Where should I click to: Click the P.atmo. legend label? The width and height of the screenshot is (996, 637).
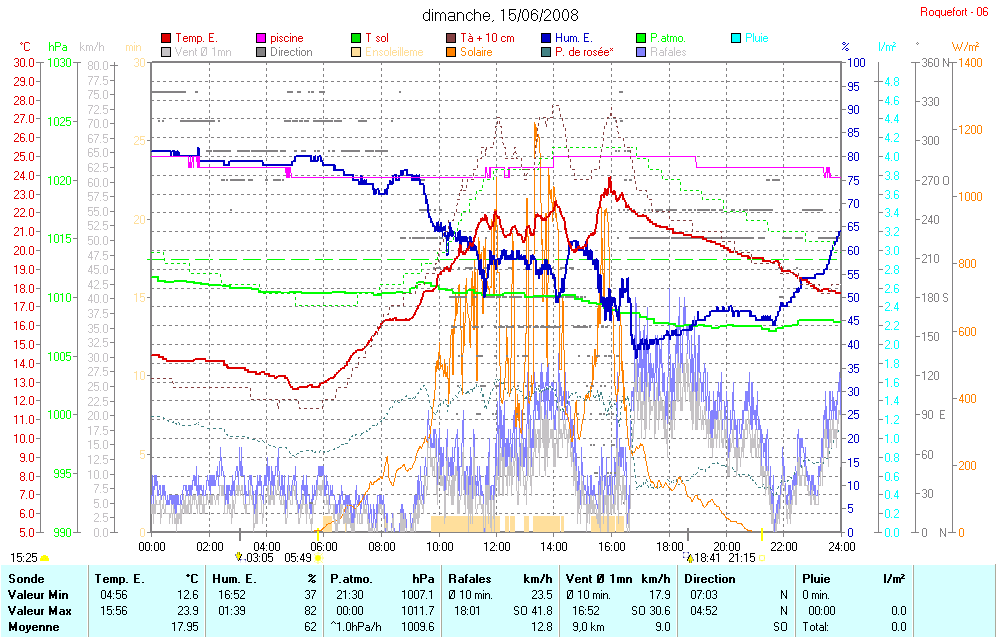tap(668, 38)
